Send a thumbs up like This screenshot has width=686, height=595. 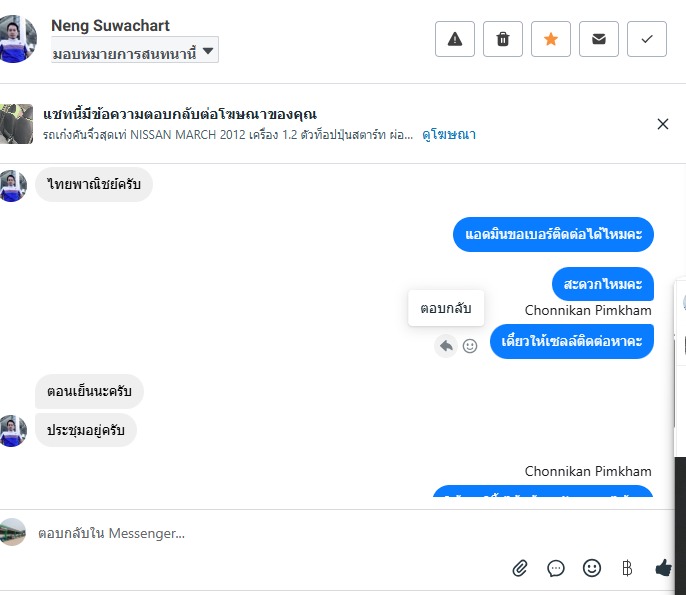pos(662,568)
